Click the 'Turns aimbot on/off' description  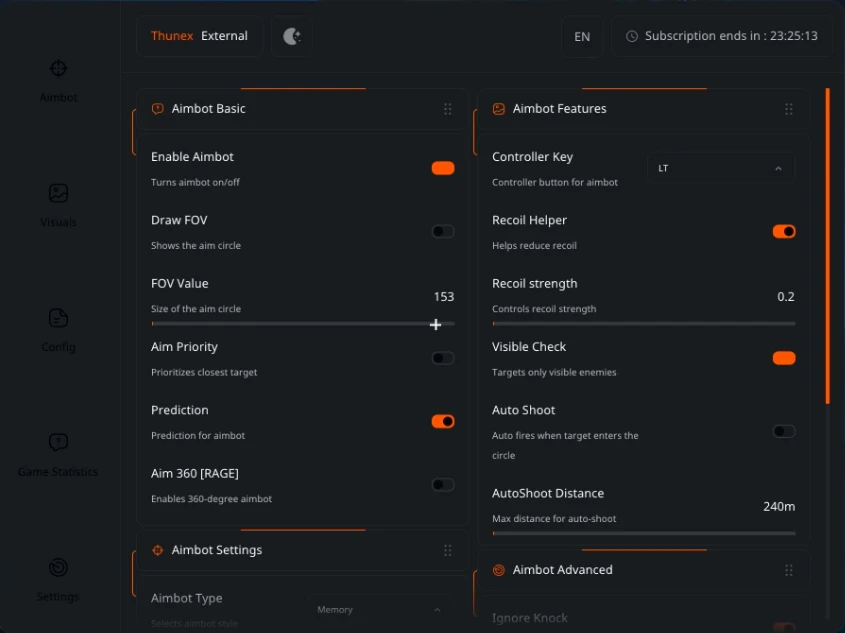[195, 183]
